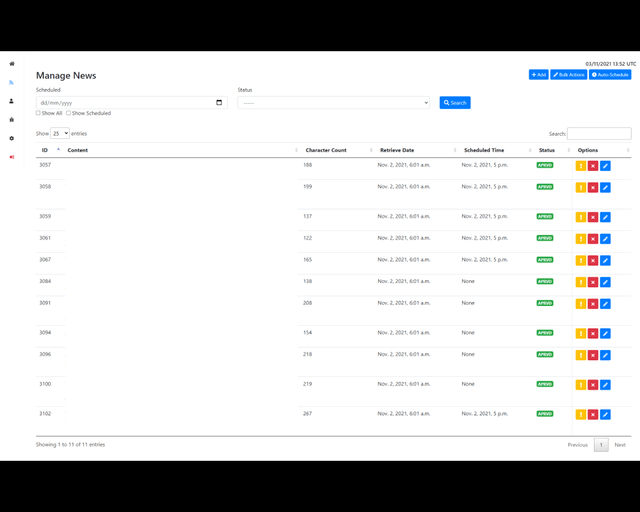Click the blue Search button
Image resolution: width=640 pixels, height=512 pixels.
[x=454, y=103]
